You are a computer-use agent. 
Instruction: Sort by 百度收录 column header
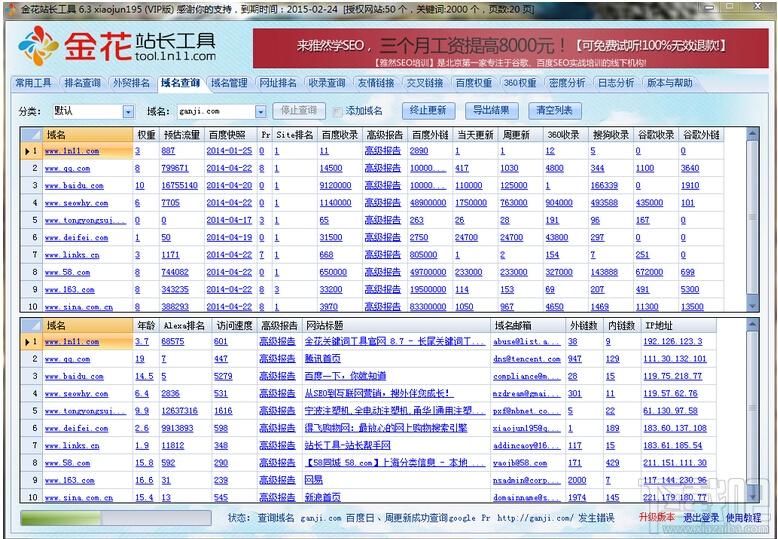[340, 135]
